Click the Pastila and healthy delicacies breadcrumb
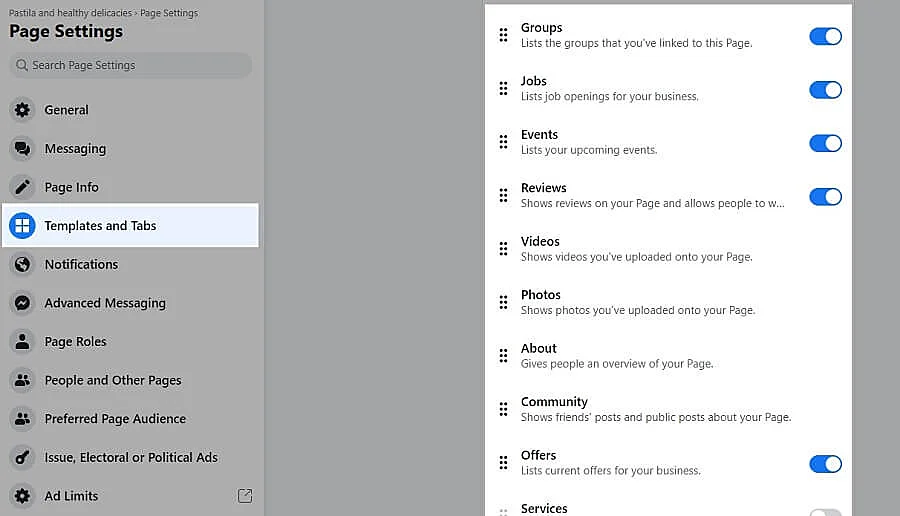This screenshot has width=900, height=516. click(x=70, y=13)
